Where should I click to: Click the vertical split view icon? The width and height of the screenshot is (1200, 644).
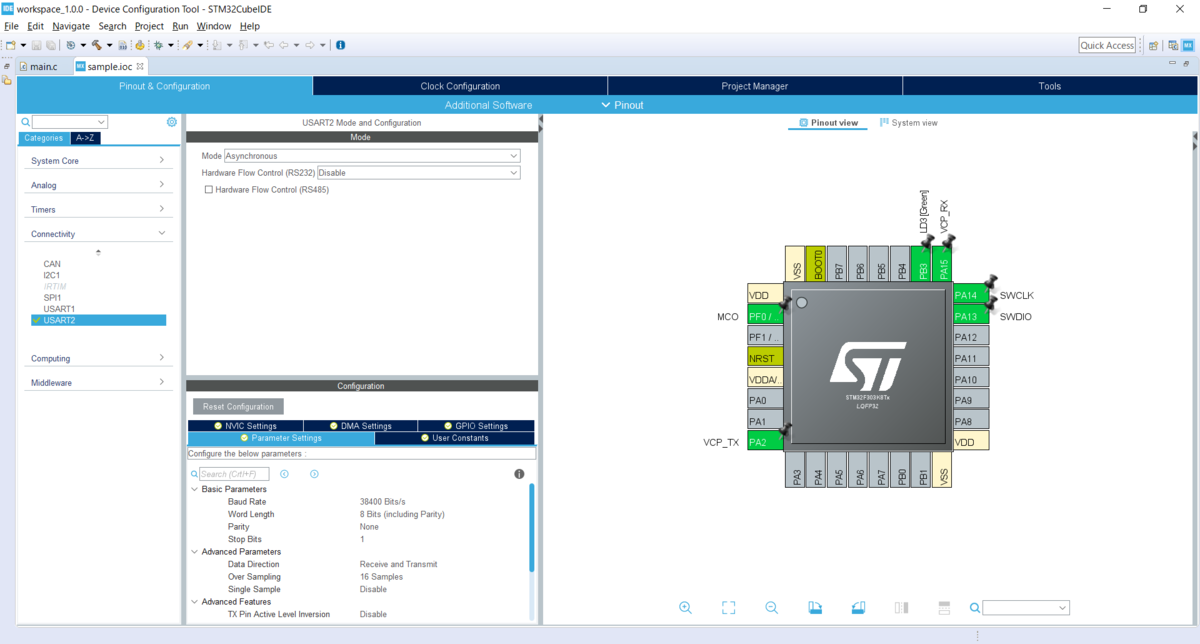click(901, 608)
